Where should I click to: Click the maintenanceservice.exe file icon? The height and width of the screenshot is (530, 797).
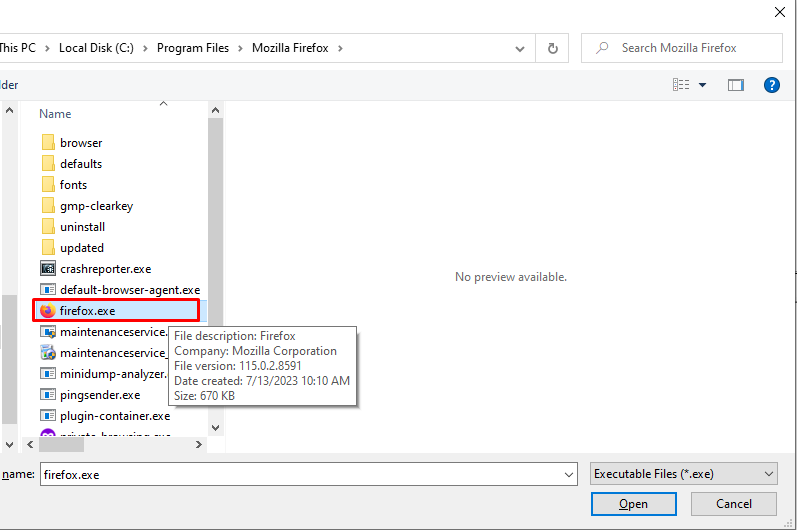coord(48,332)
